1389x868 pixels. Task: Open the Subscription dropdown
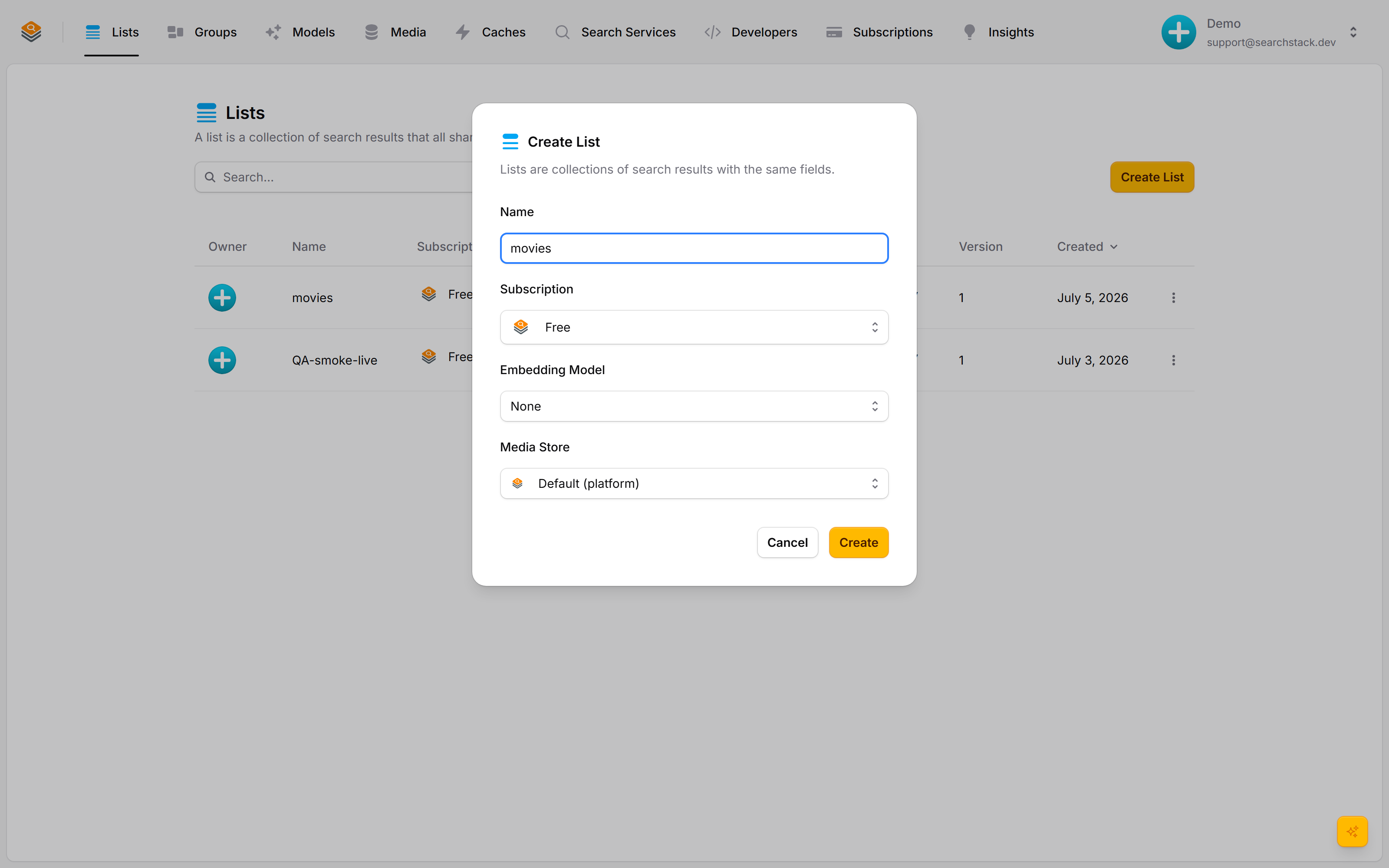[694, 327]
